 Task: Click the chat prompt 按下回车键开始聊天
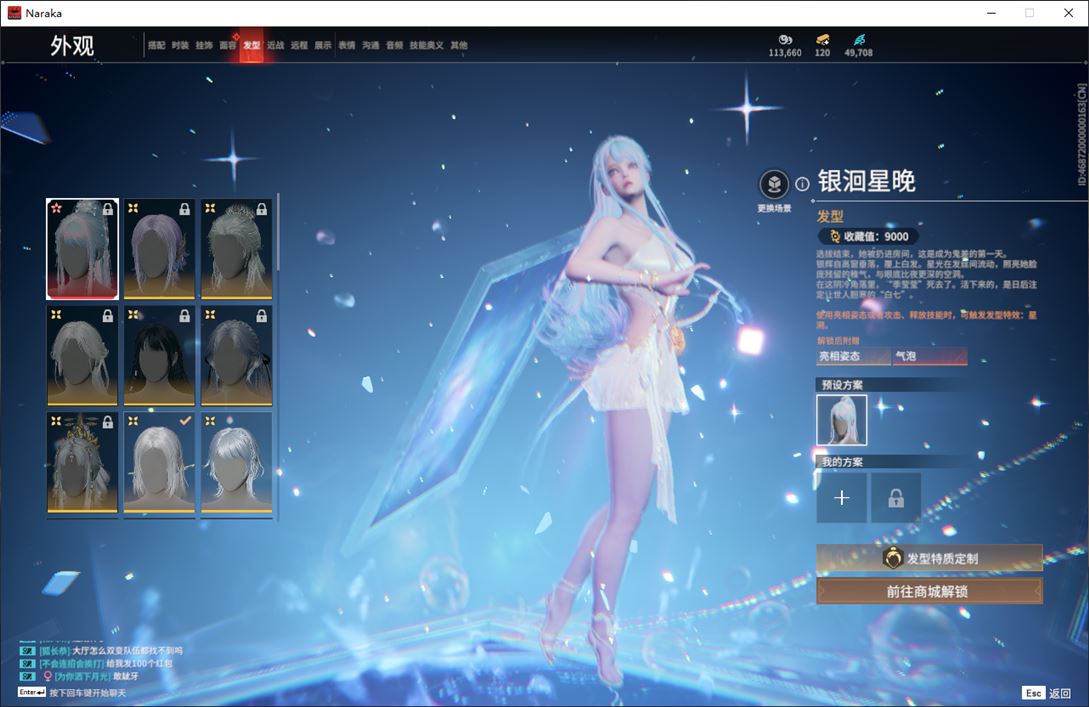coord(88,693)
